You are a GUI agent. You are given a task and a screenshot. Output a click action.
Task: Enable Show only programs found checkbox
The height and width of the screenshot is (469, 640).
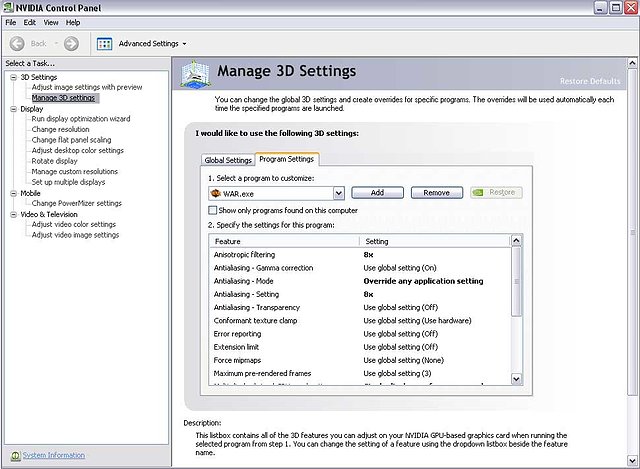click(213, 210)
